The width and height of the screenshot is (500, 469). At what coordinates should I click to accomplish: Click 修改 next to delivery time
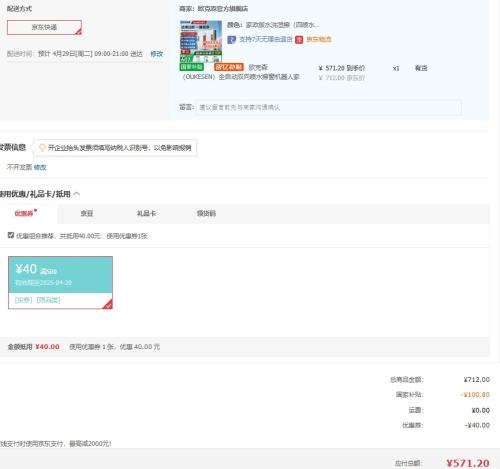pyautogui.click(x=157, y=54)
